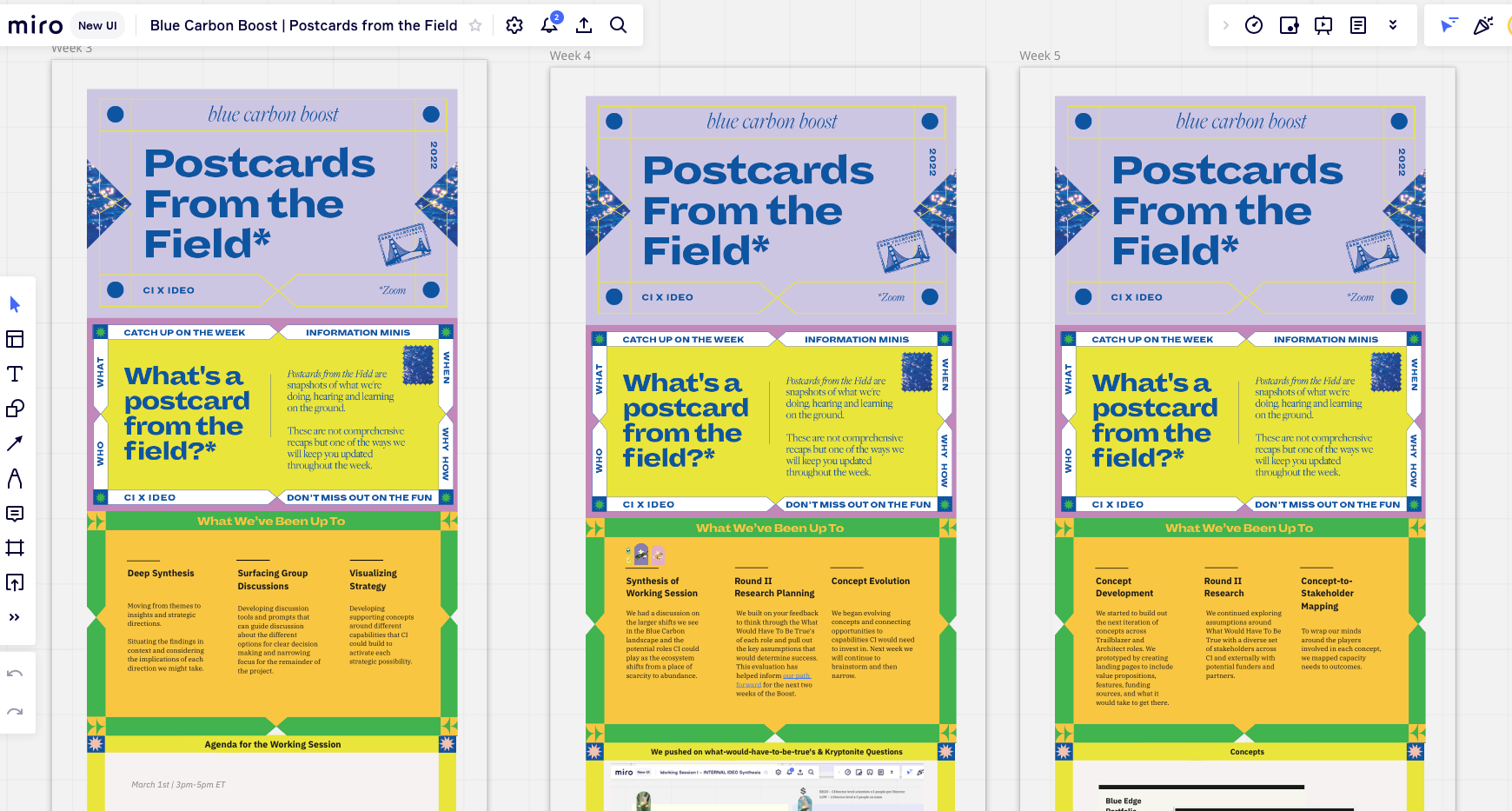Redo the last action

point(15,712)
